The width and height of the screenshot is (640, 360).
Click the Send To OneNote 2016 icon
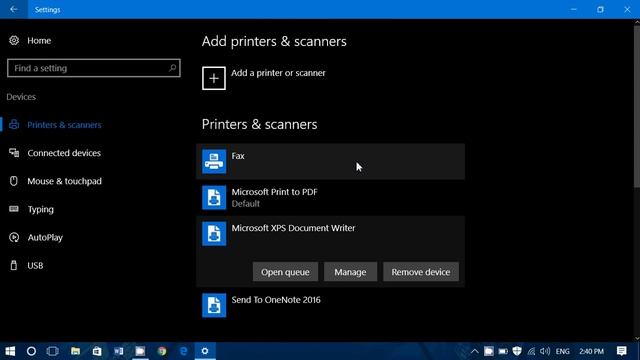tap(214, 305)
